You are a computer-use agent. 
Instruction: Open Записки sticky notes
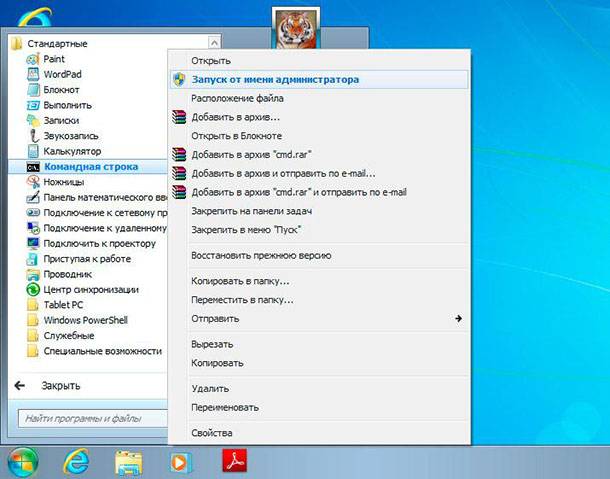(x=53, y=121)
